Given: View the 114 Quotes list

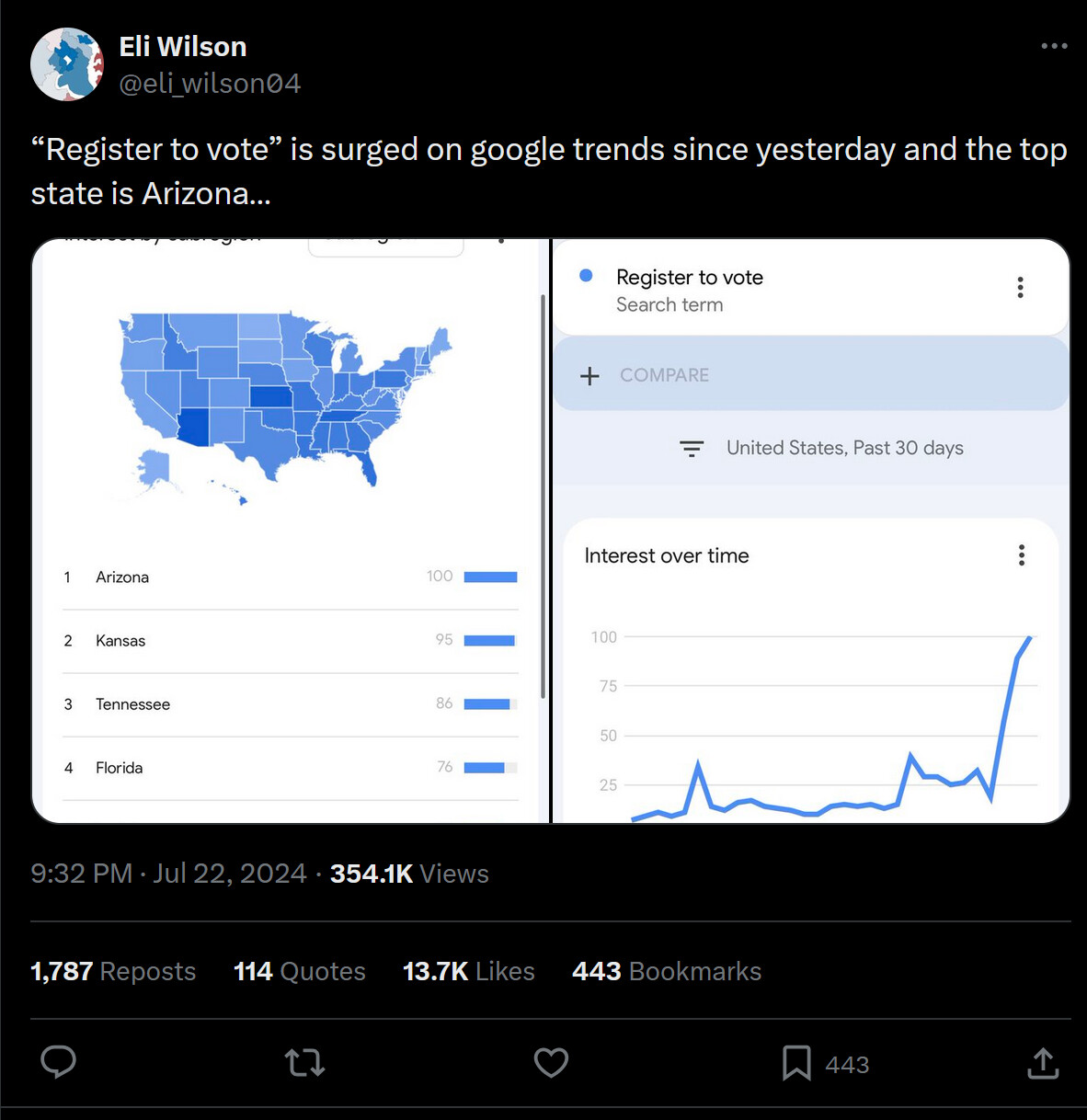Looking at the screenshot, I should 300,971.
